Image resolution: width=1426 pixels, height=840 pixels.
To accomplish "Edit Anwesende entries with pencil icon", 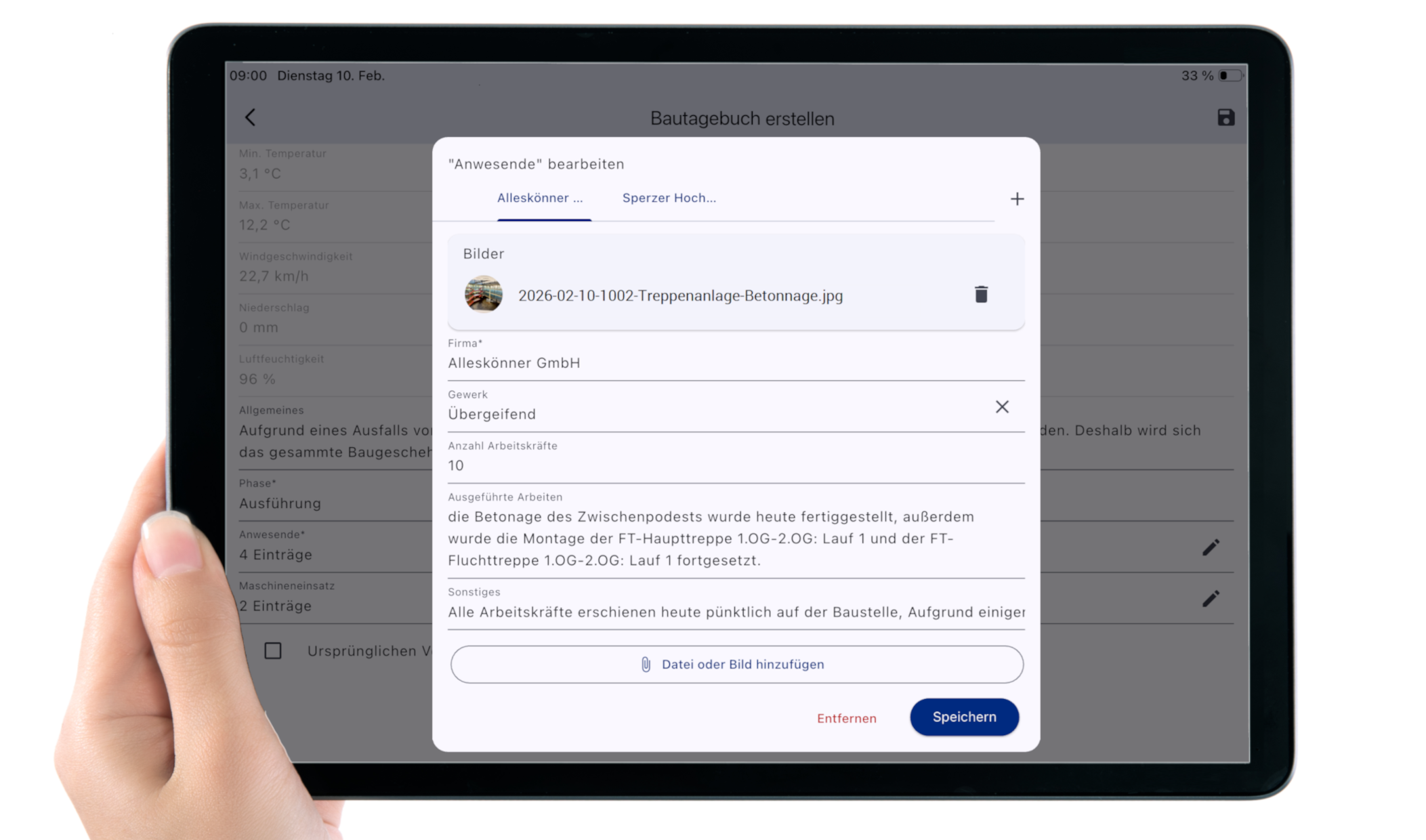I will [x=1211, y=547].
